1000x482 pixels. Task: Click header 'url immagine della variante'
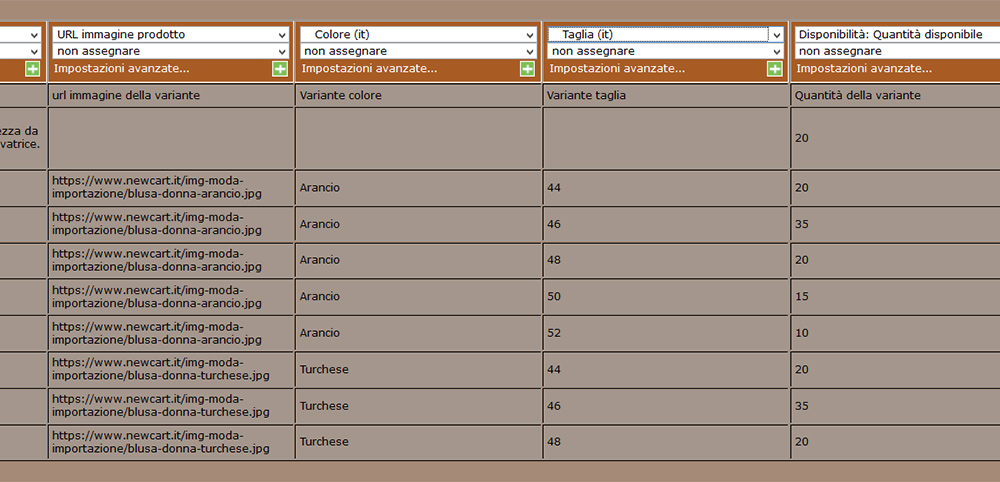pos(126,96)
